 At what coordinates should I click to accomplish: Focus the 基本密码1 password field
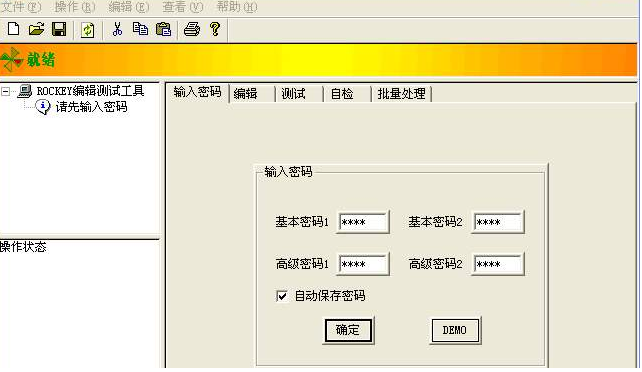tap(363, 222)
